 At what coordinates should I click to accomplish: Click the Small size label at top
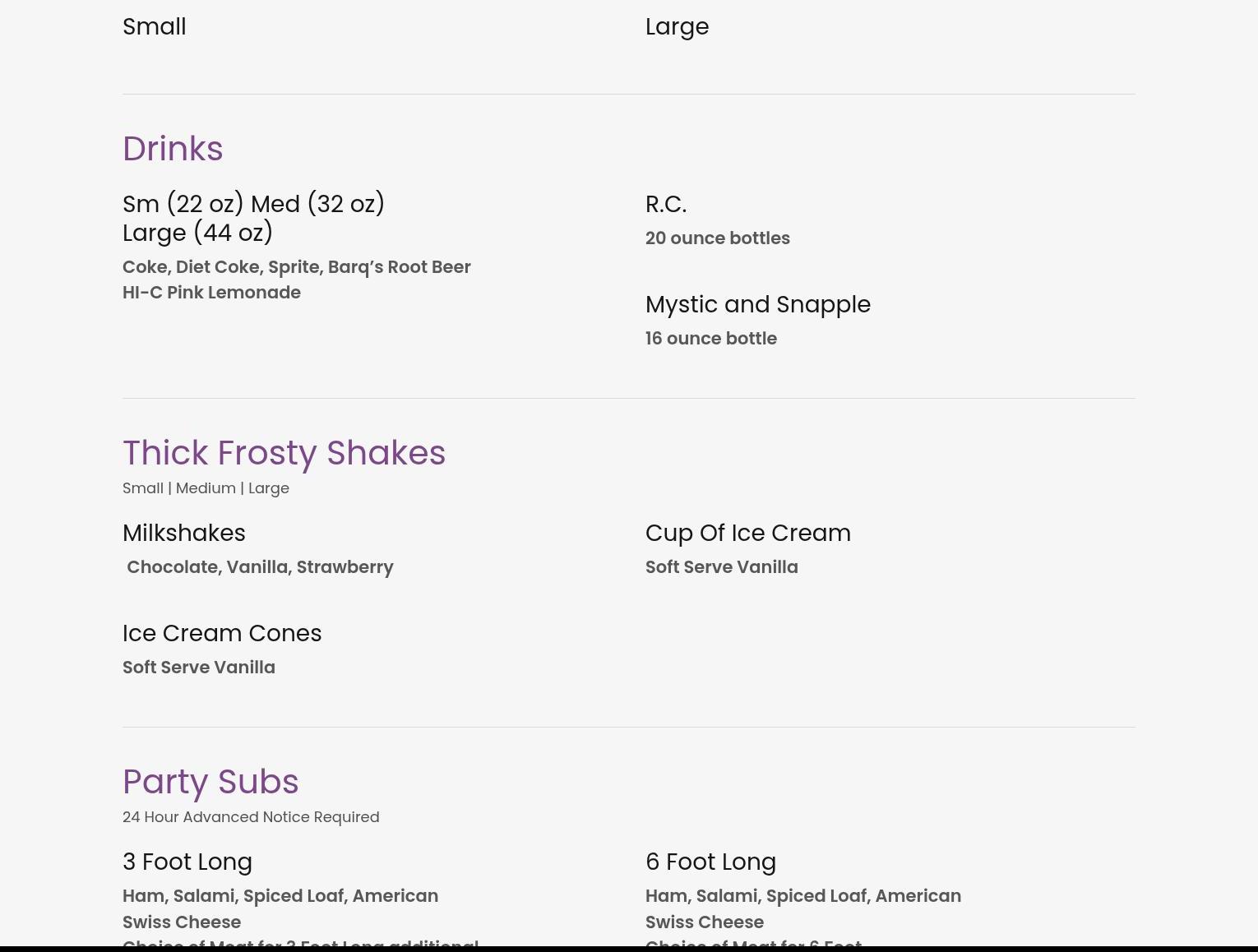[155, 26]
